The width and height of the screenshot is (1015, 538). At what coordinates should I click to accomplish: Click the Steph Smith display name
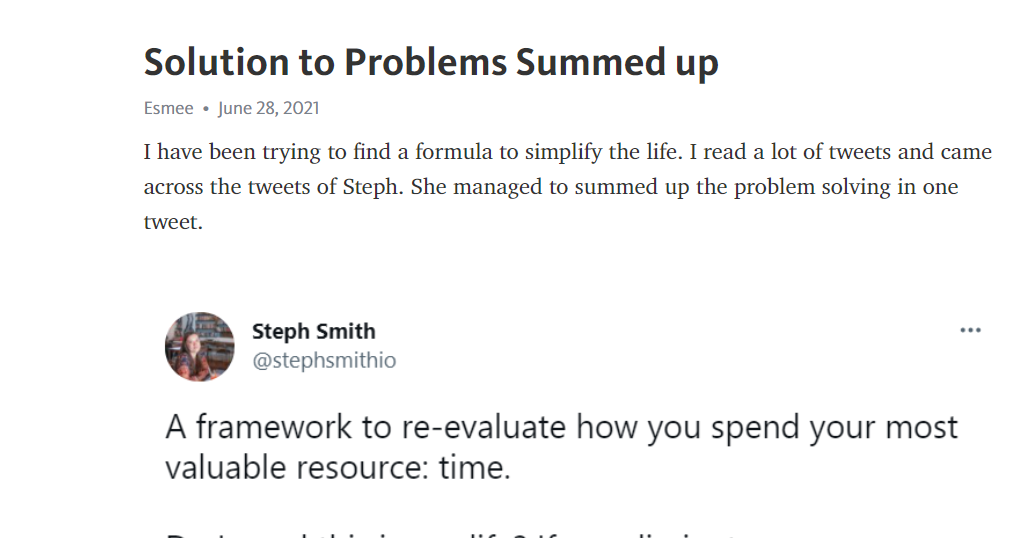(313, 331)
